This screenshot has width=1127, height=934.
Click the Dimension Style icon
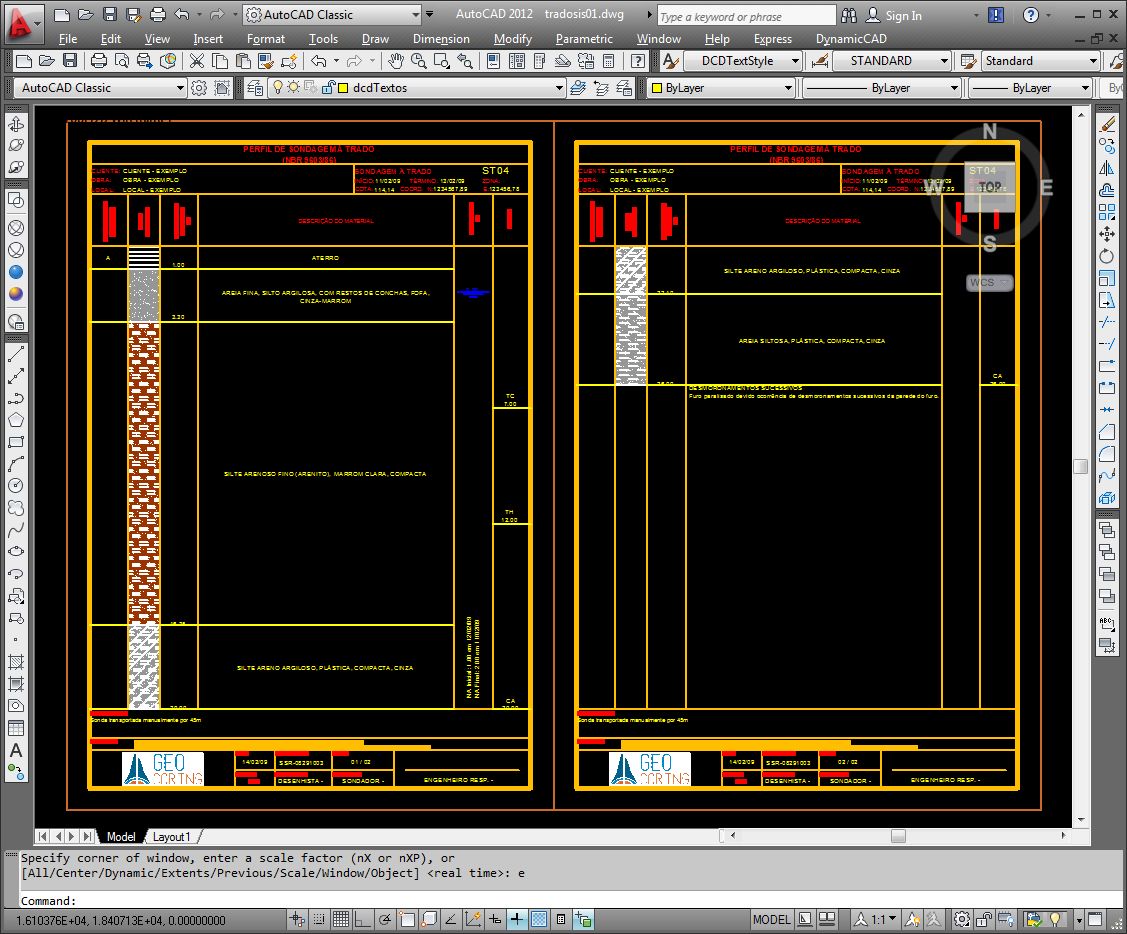819,61
